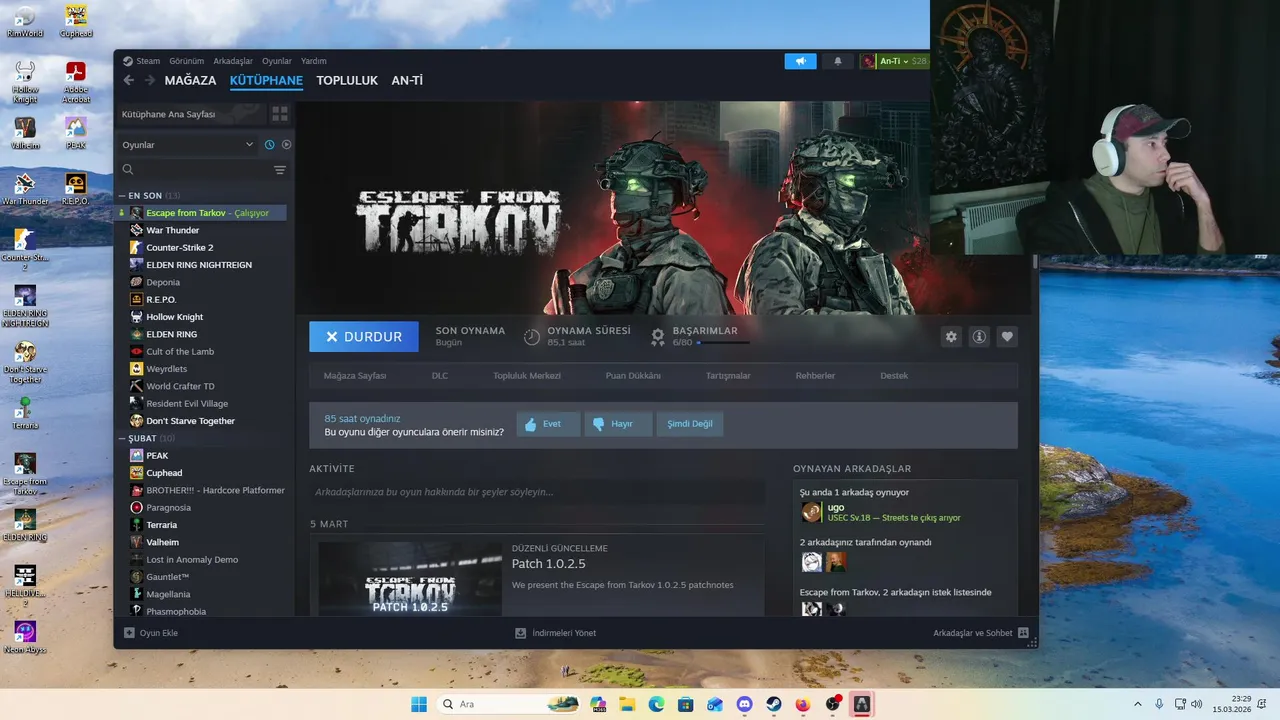Screen dimensions: 1280x720
Task: Open Patch 1.0.2.5 news thumbnail
Action: coord(410,579)
